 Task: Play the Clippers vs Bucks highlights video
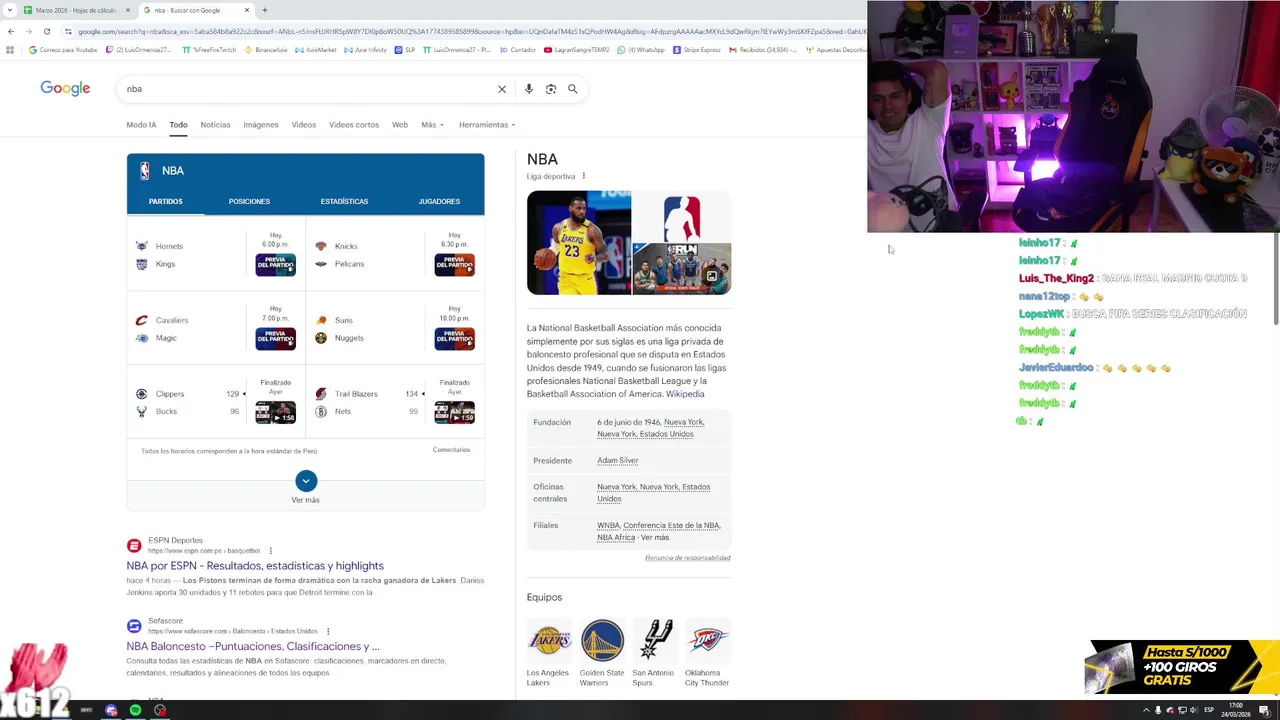point(275,412)
